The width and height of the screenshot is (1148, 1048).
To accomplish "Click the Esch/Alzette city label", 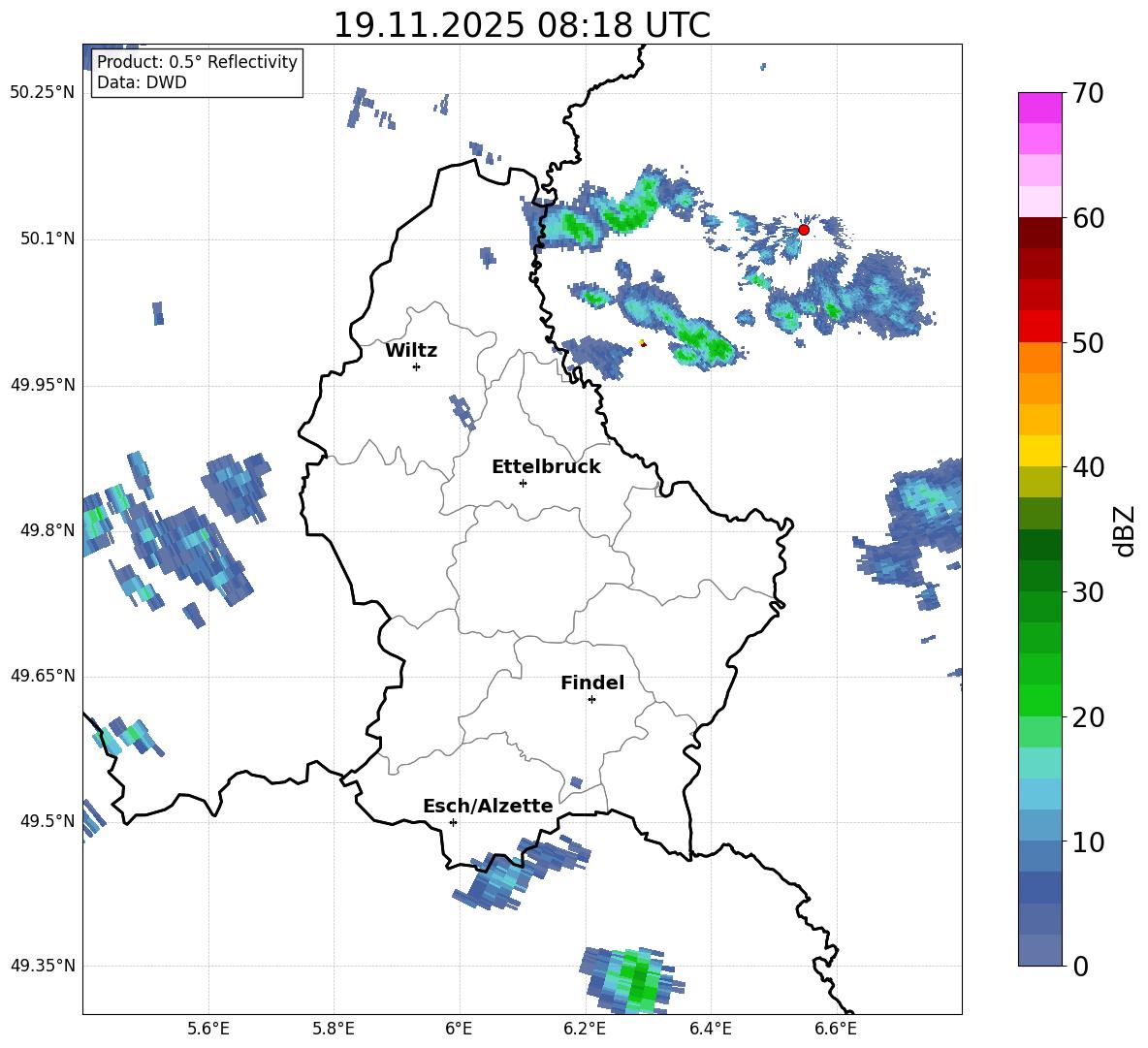I will [x=488, y=806].
